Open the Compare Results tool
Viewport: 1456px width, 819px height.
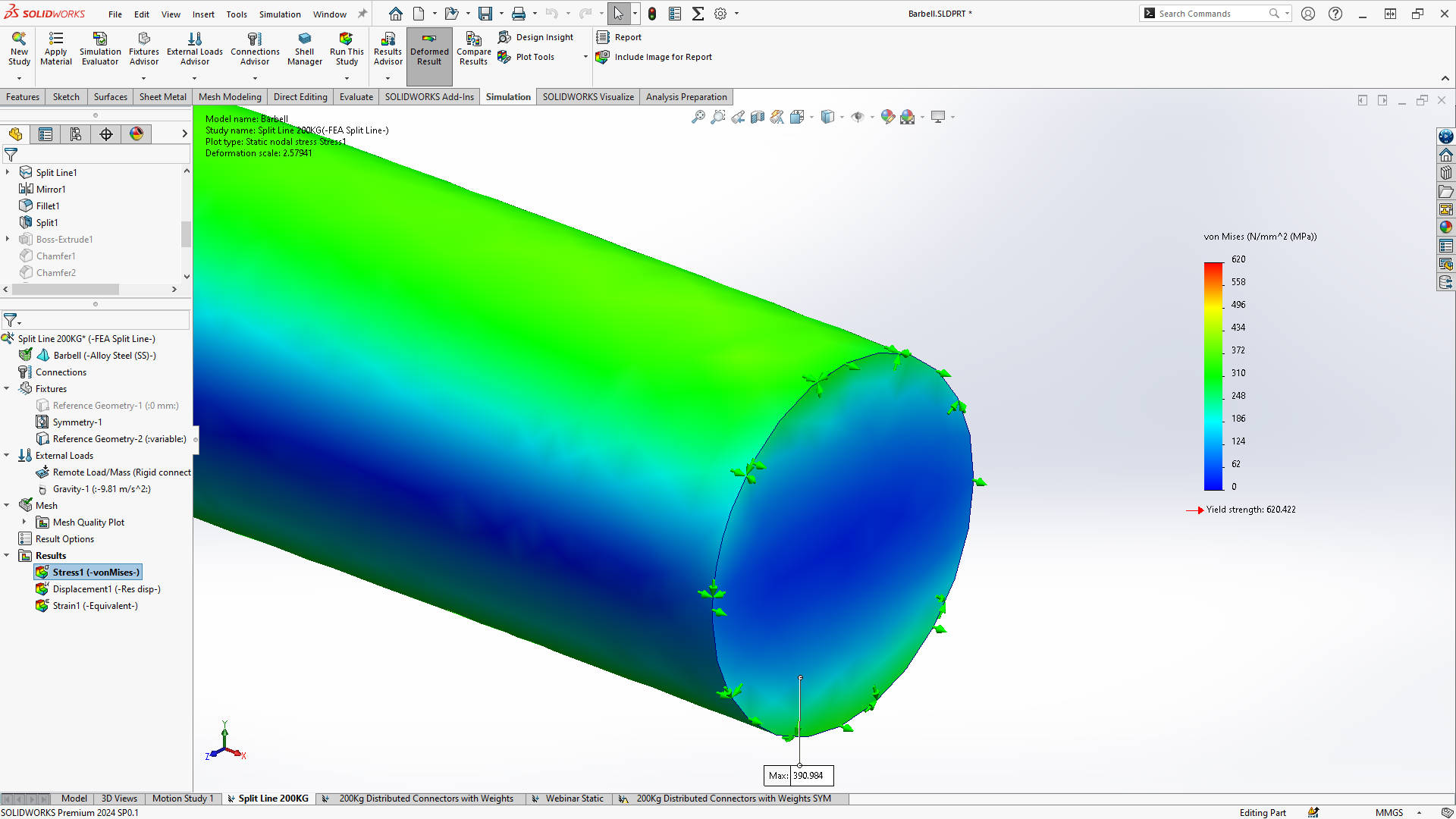473,39
